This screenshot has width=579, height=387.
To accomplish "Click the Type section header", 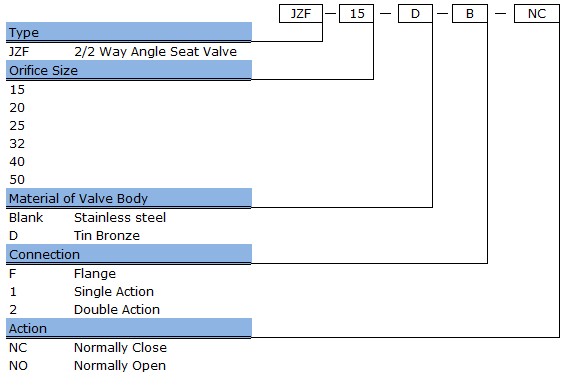I will point(129,32).
